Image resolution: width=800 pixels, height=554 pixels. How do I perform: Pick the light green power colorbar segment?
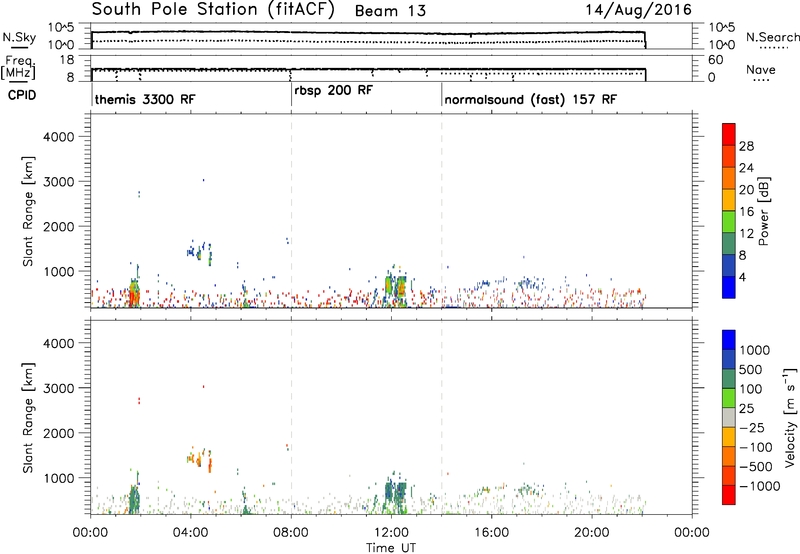729,221
